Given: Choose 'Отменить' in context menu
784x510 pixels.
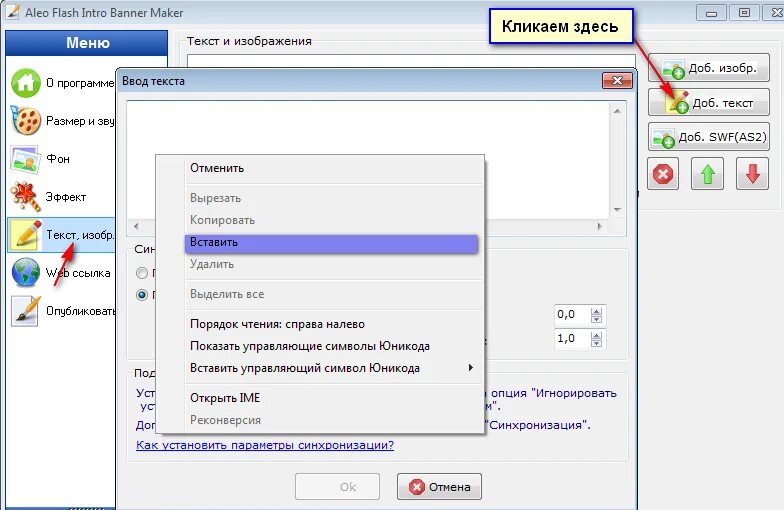Looking at the screenshot, I should coord(320,168).
